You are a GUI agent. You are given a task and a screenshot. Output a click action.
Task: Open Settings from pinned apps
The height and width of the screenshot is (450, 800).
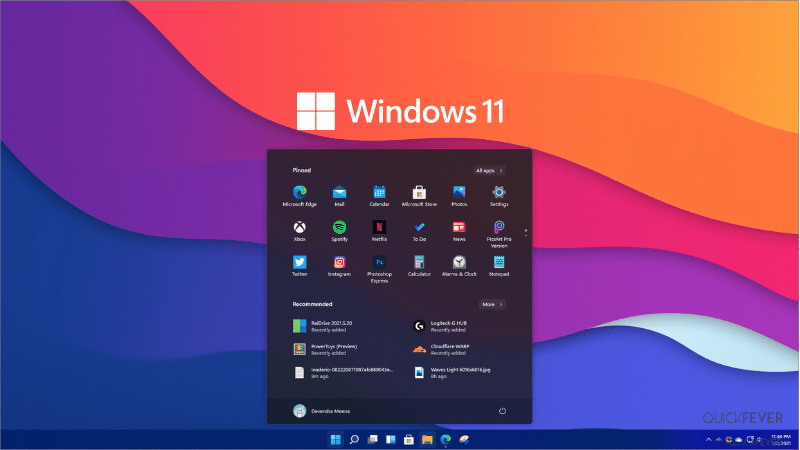[499, 196]
